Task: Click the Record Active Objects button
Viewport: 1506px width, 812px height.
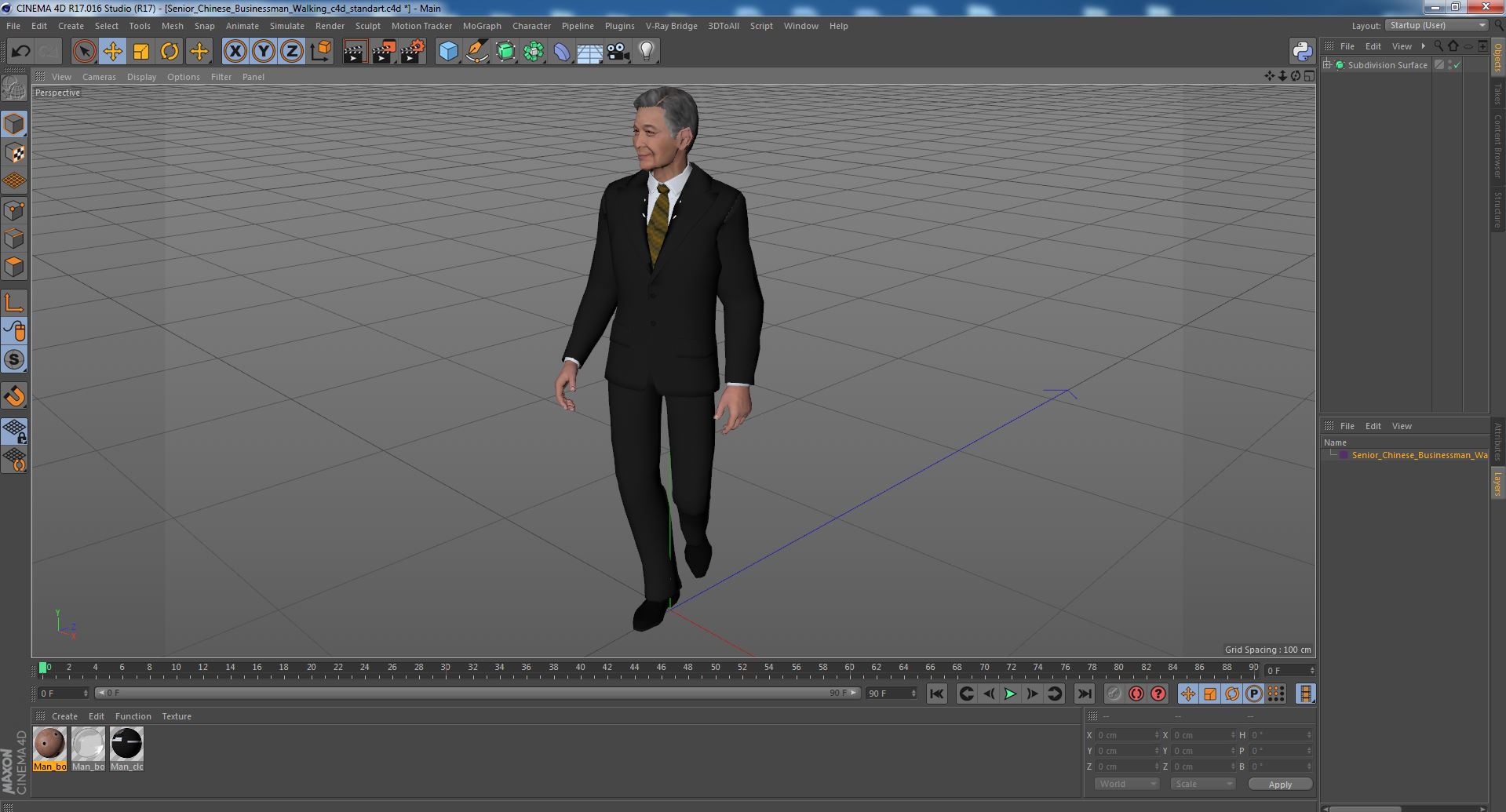Action: 1114,694
